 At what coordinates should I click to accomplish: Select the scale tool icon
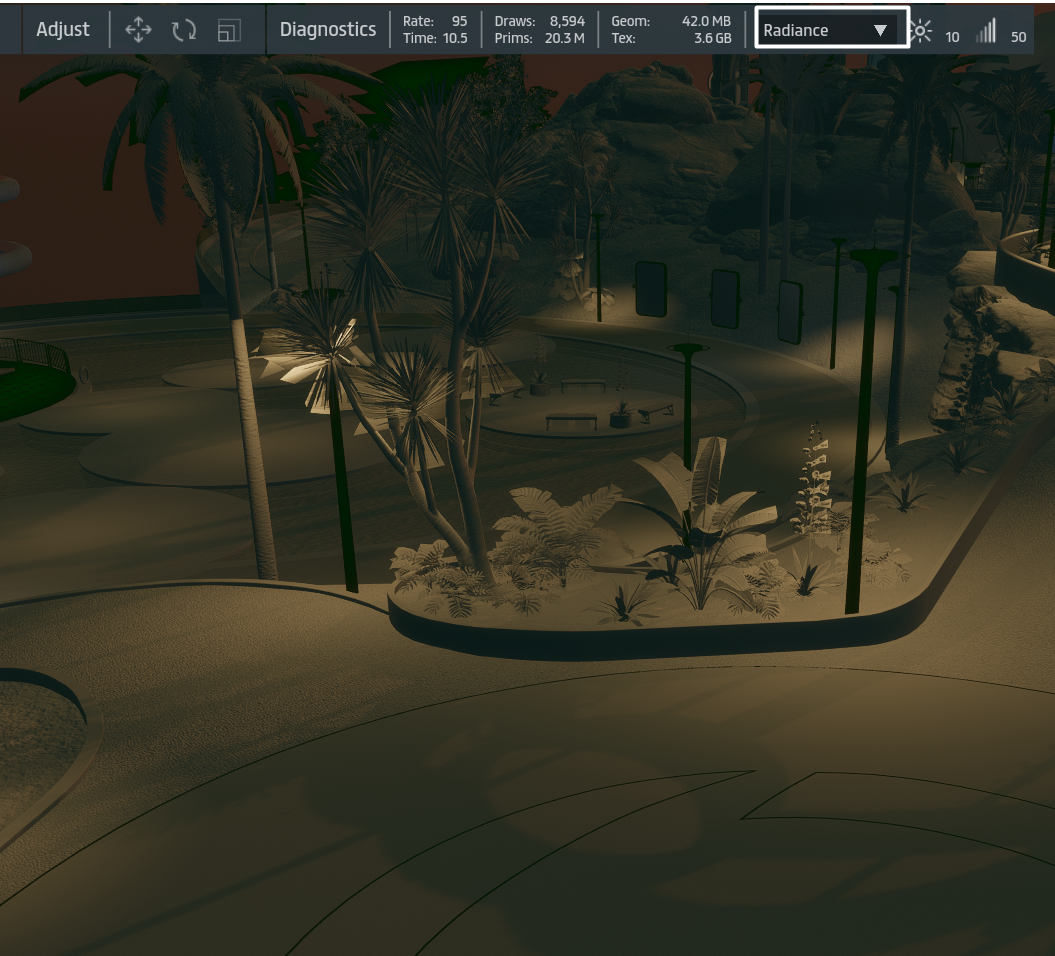point(229,31)
